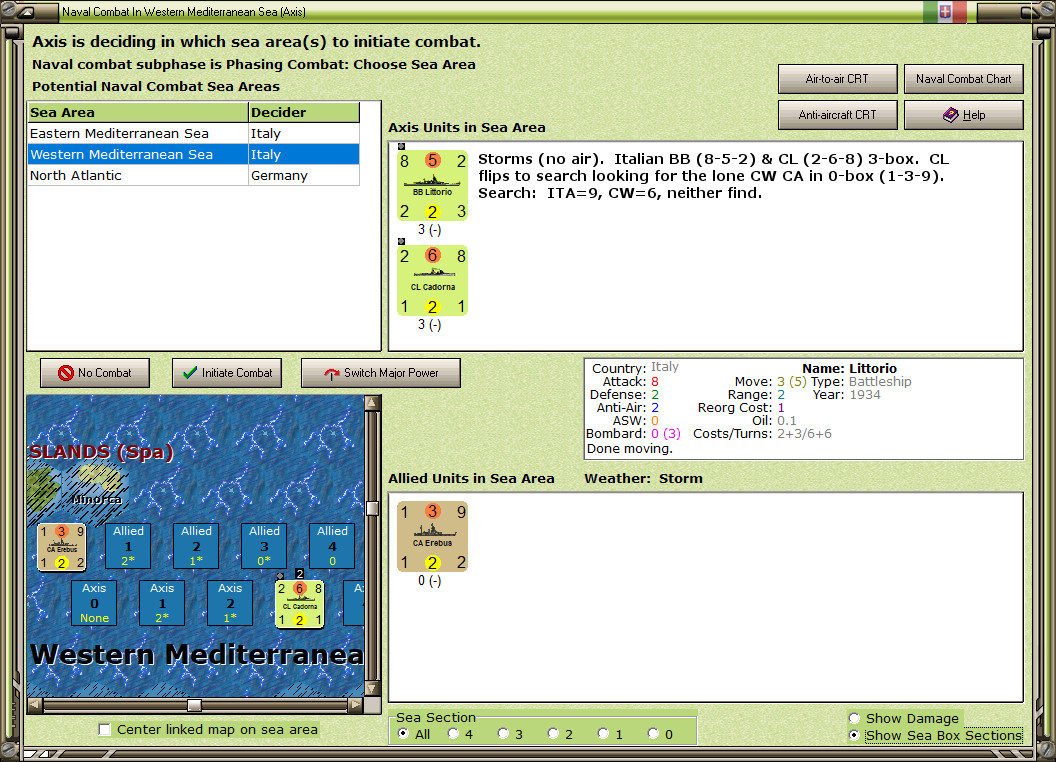This screenshot has width=1056, height=762.
Task: Click status marker above CL Cadorna counter
Action: click(x=401, y=241)
